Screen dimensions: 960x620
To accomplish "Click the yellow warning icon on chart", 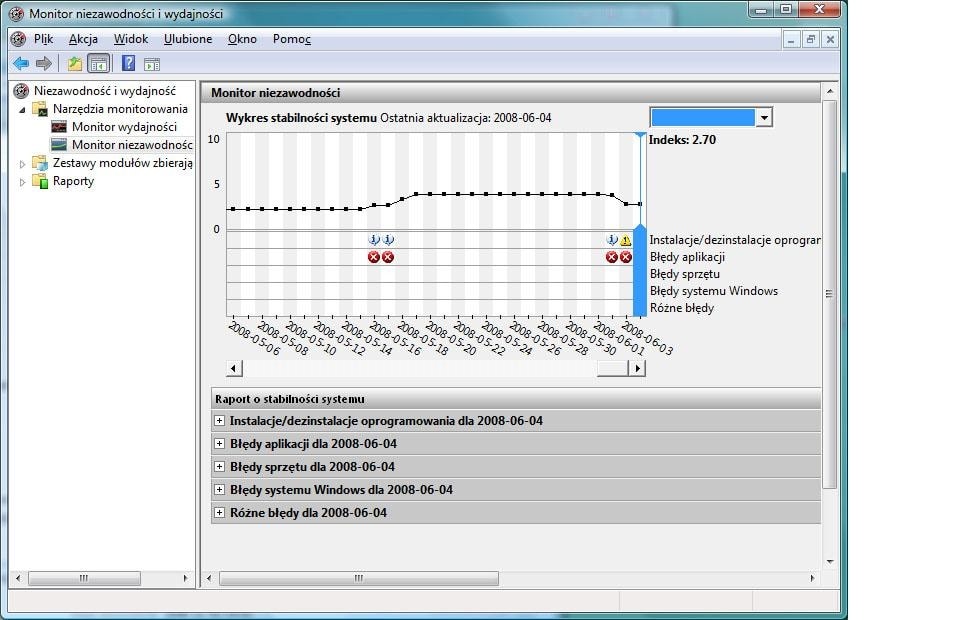I will [626, 240].
